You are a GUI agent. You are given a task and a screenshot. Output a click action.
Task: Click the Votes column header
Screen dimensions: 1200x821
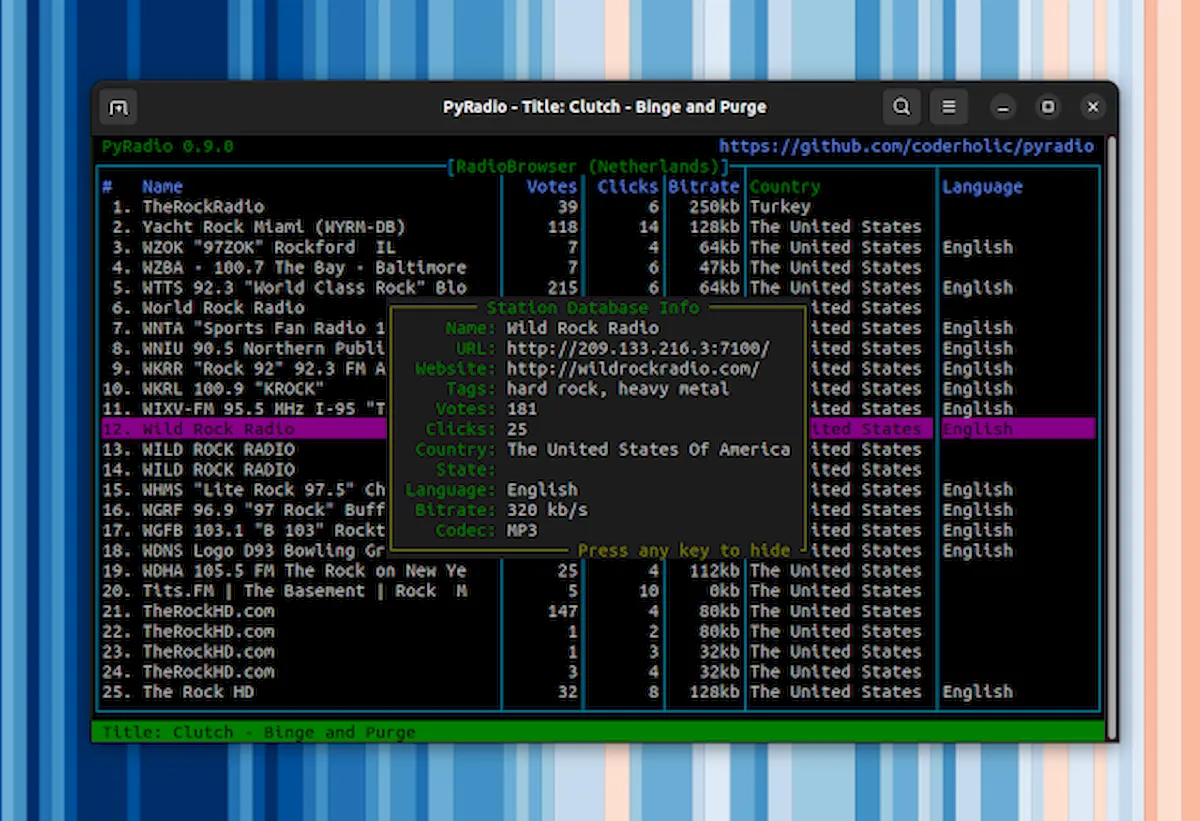pyautogui.click(x=553, y=187)
